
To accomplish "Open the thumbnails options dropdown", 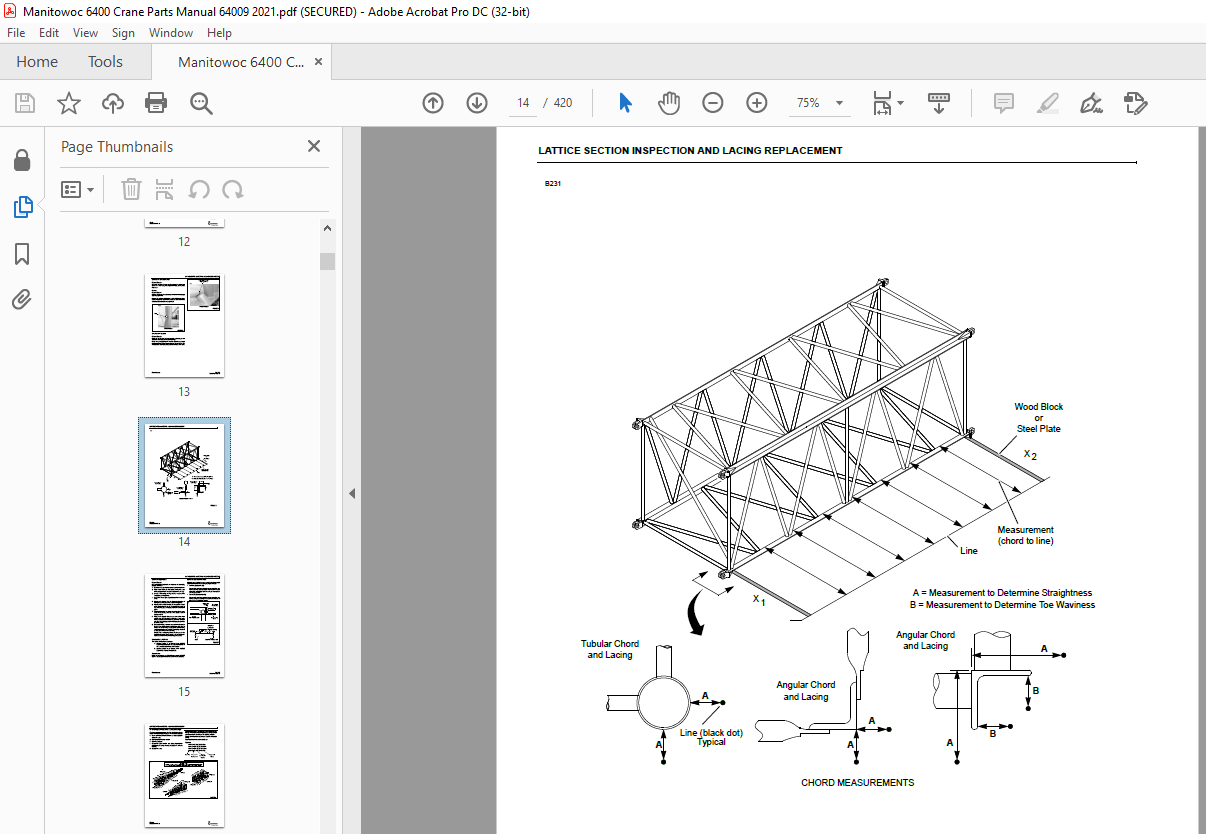I will tap(77, 189).
